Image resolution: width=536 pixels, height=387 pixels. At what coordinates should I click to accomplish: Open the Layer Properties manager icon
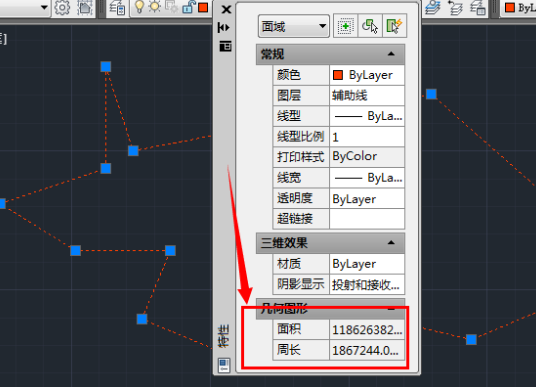point(117,8)
